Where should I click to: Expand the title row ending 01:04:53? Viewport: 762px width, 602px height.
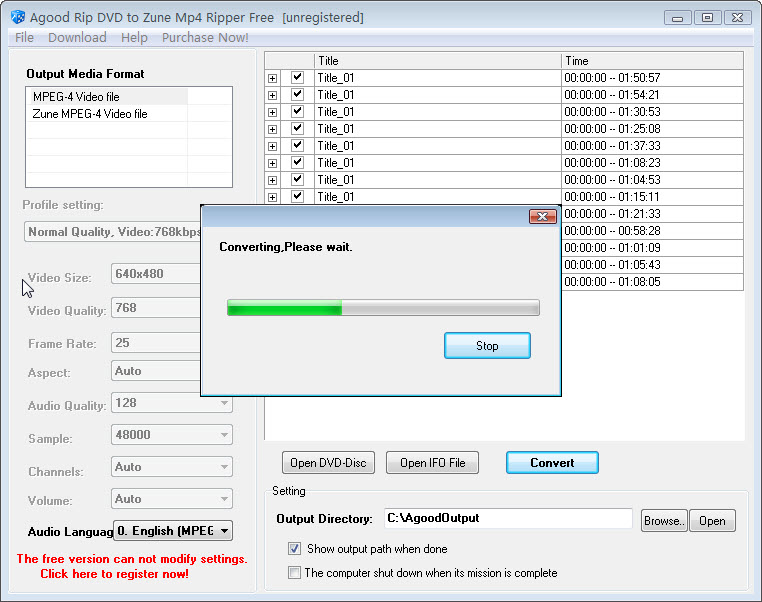click(x=273, y=180)
